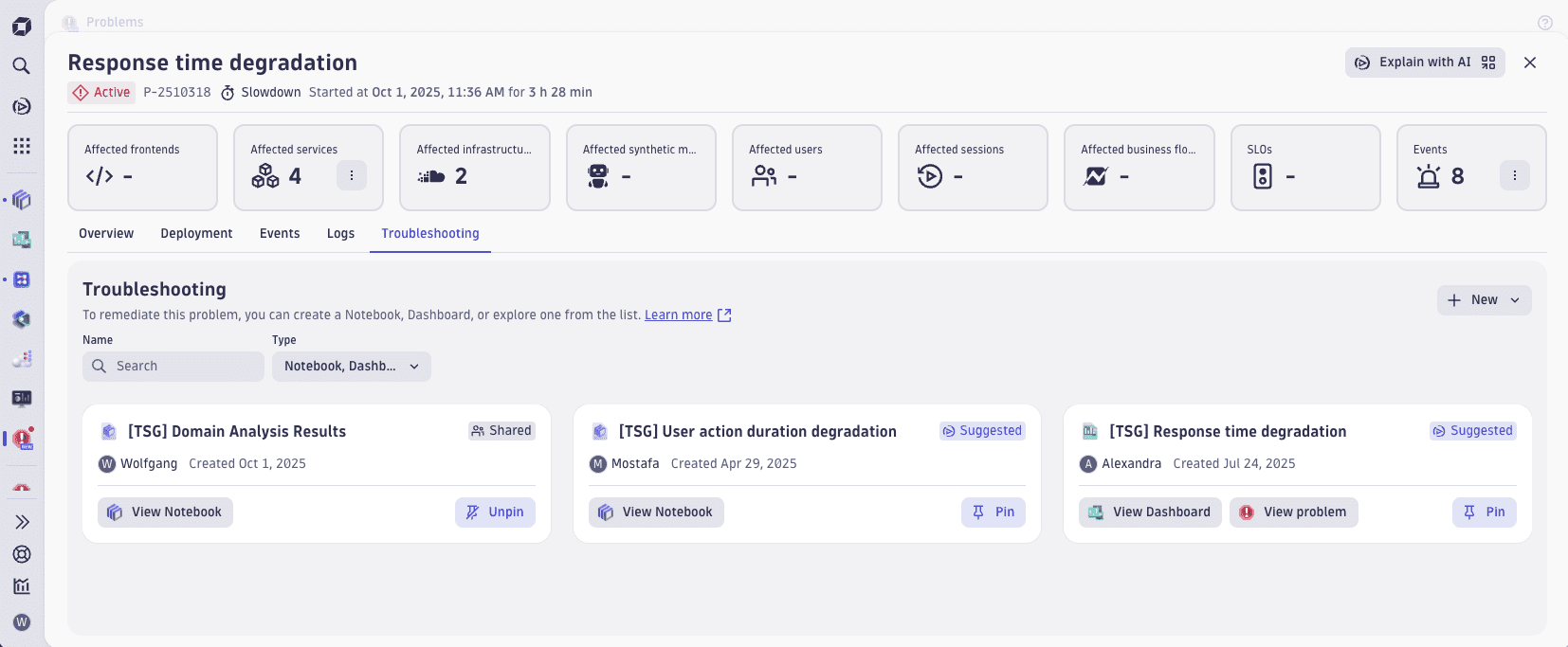Unpin the Domain Analysis Results notebook

[x=495, y=512]
